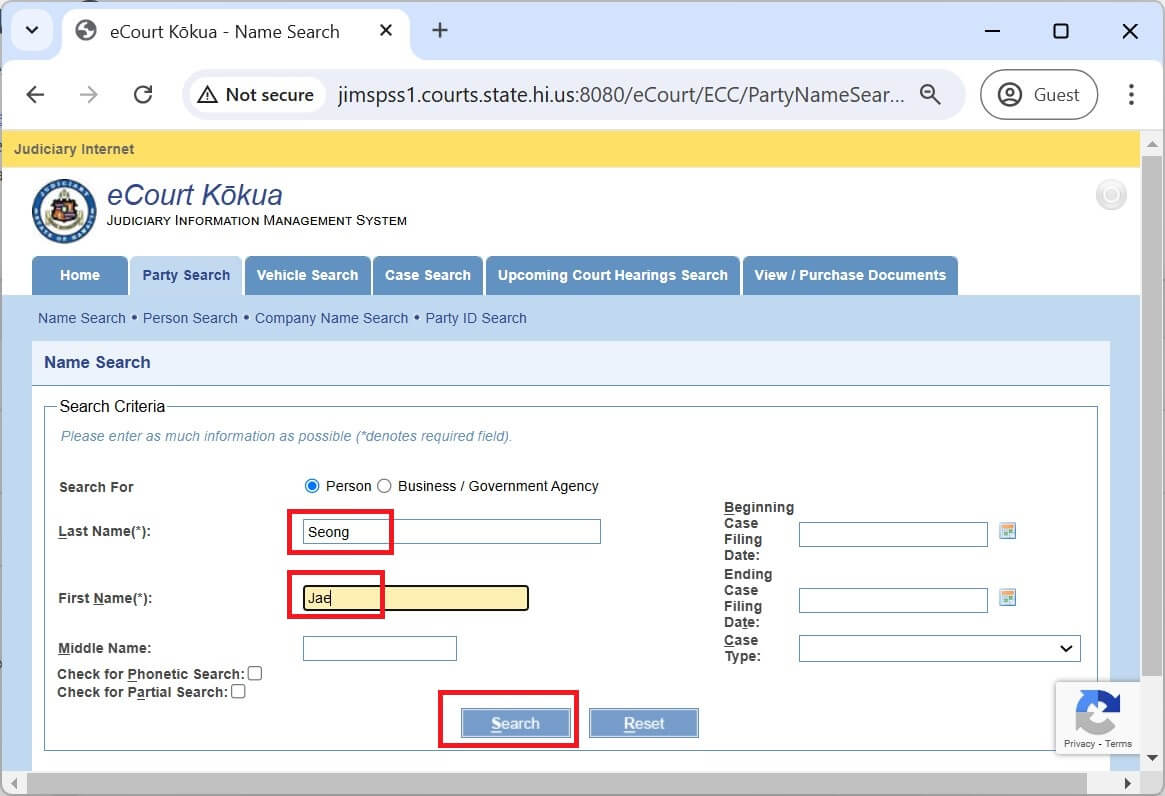Screen dimensions: 1165x796
Task: Open the tab search dropdown arrow
Action: pos(32,30)
